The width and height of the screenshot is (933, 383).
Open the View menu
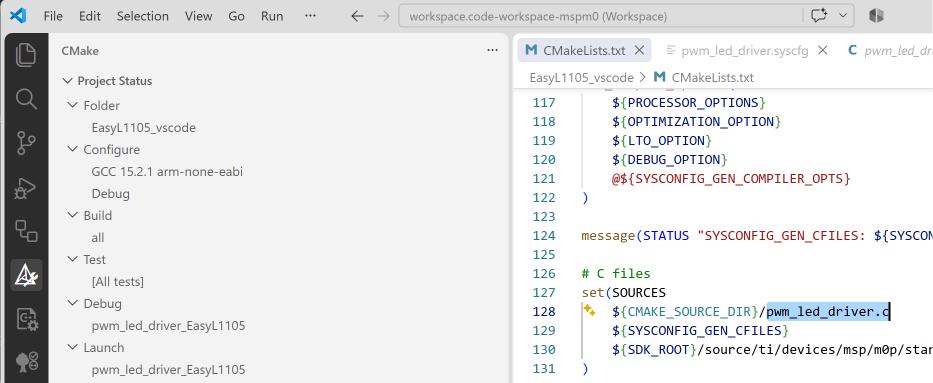(x=199, y=16)
